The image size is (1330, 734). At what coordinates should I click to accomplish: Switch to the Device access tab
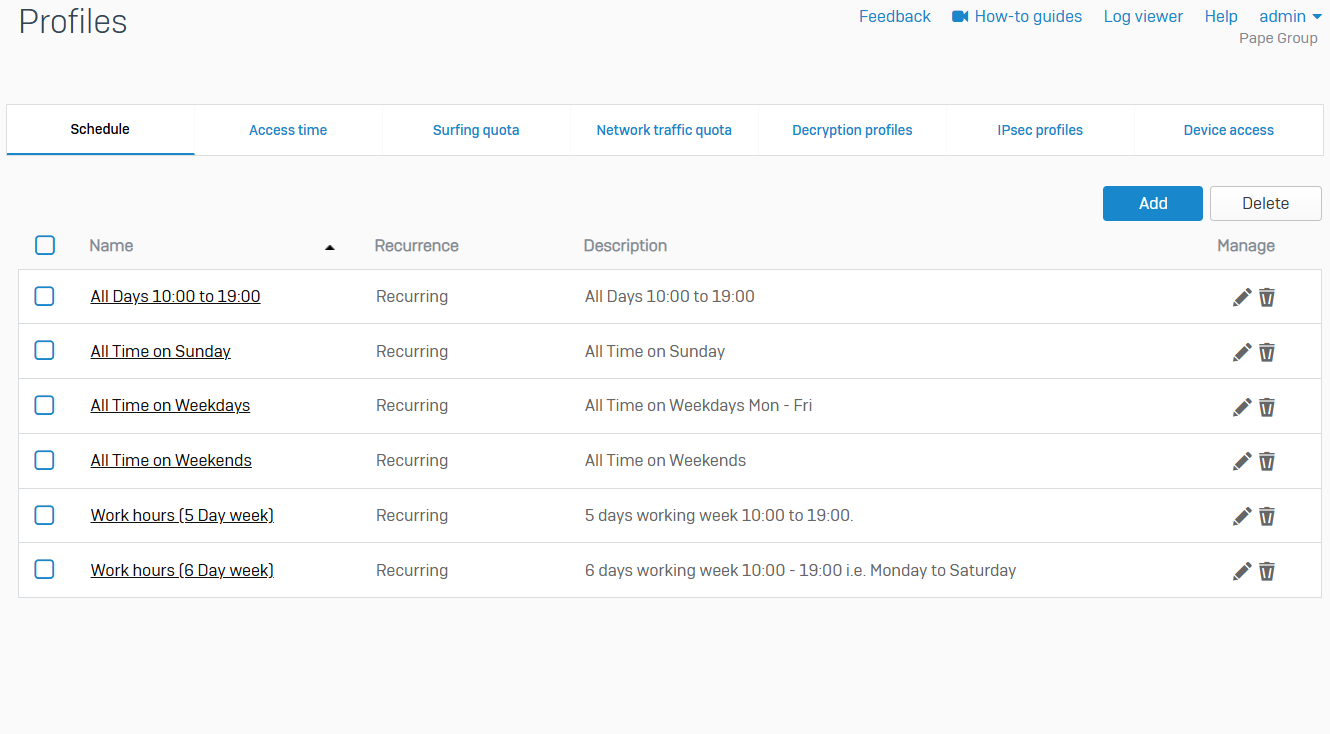coord(1228,130)
